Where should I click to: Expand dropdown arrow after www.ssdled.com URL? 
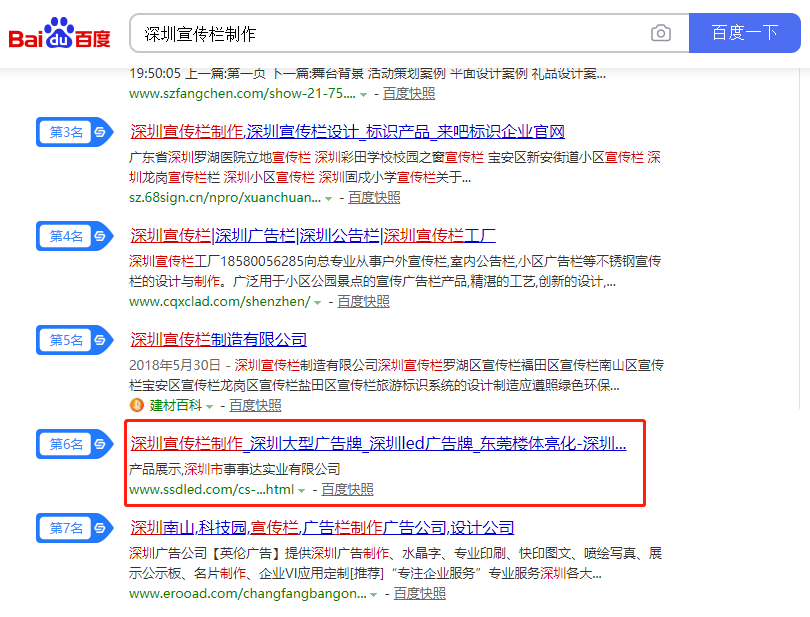302,490
